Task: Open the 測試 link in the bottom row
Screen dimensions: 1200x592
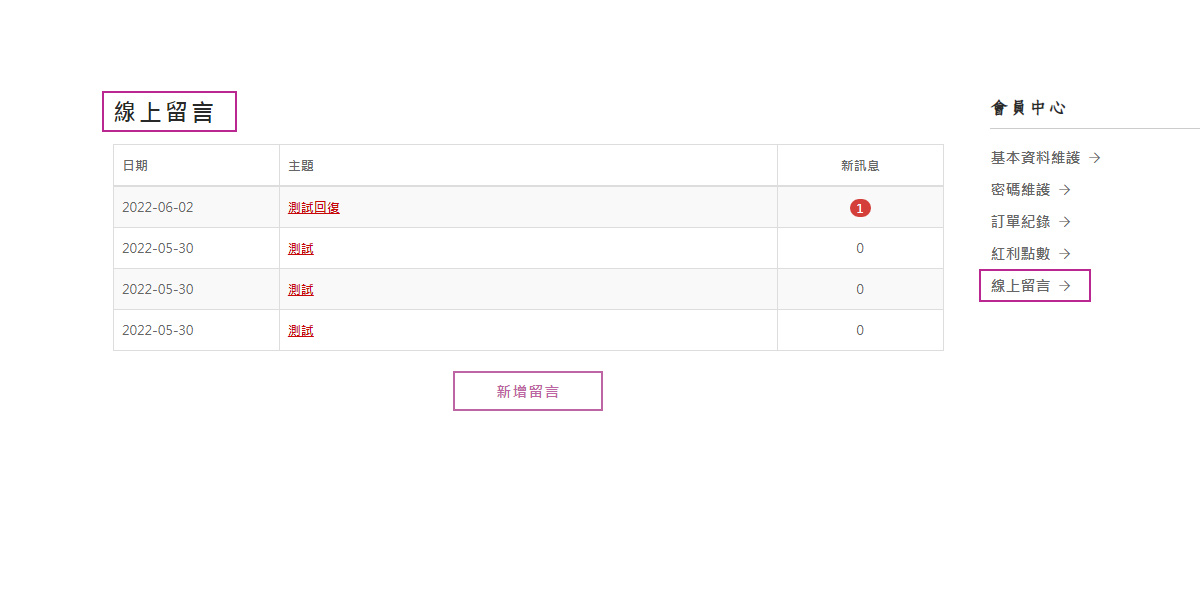Action: click(301, 330)
